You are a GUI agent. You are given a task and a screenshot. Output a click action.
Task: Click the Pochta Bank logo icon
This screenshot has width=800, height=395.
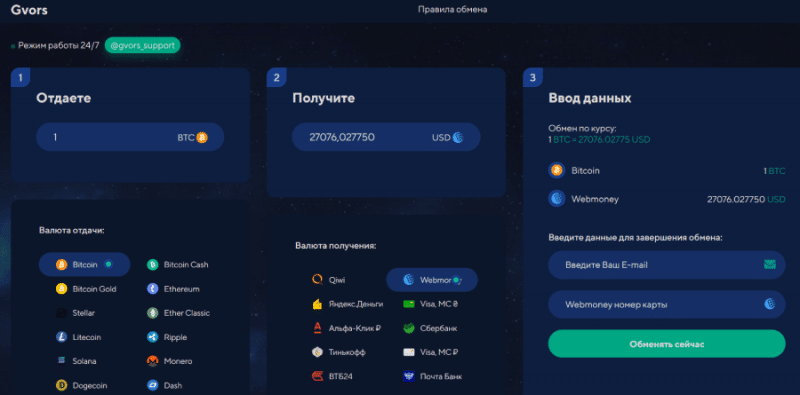pos(408,377)
